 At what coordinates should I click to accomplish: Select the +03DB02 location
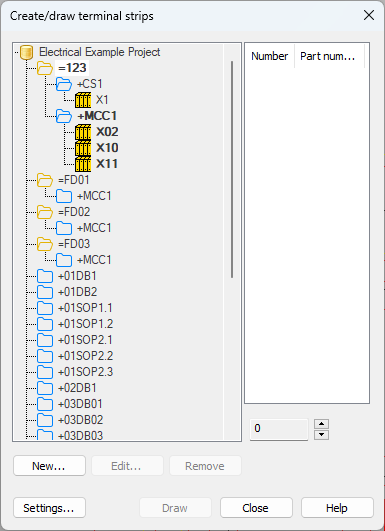(81, 420)
